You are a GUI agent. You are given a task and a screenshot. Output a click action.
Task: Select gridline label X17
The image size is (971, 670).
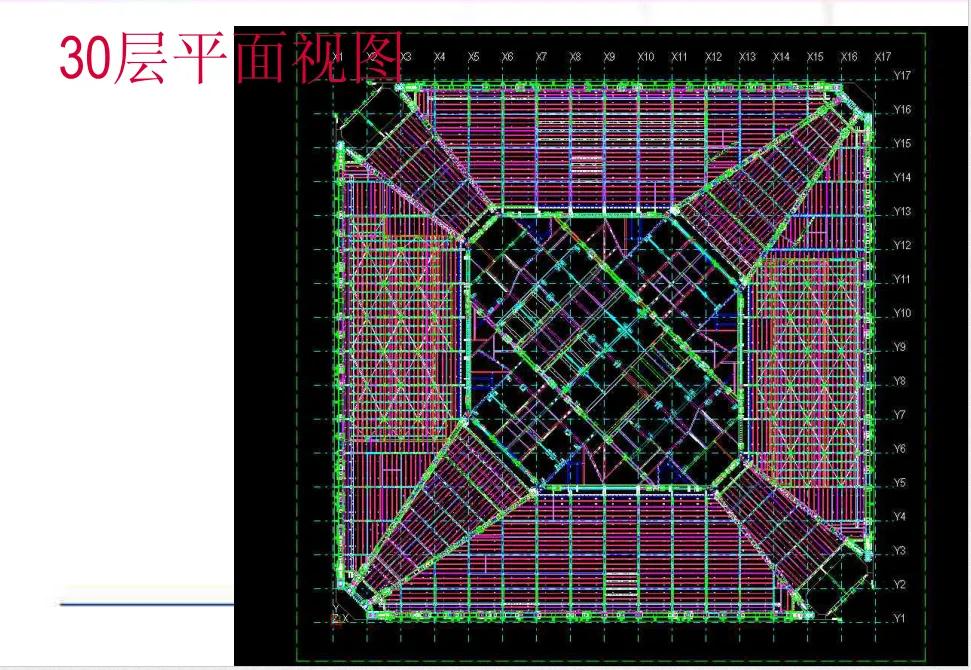point(881,57)
